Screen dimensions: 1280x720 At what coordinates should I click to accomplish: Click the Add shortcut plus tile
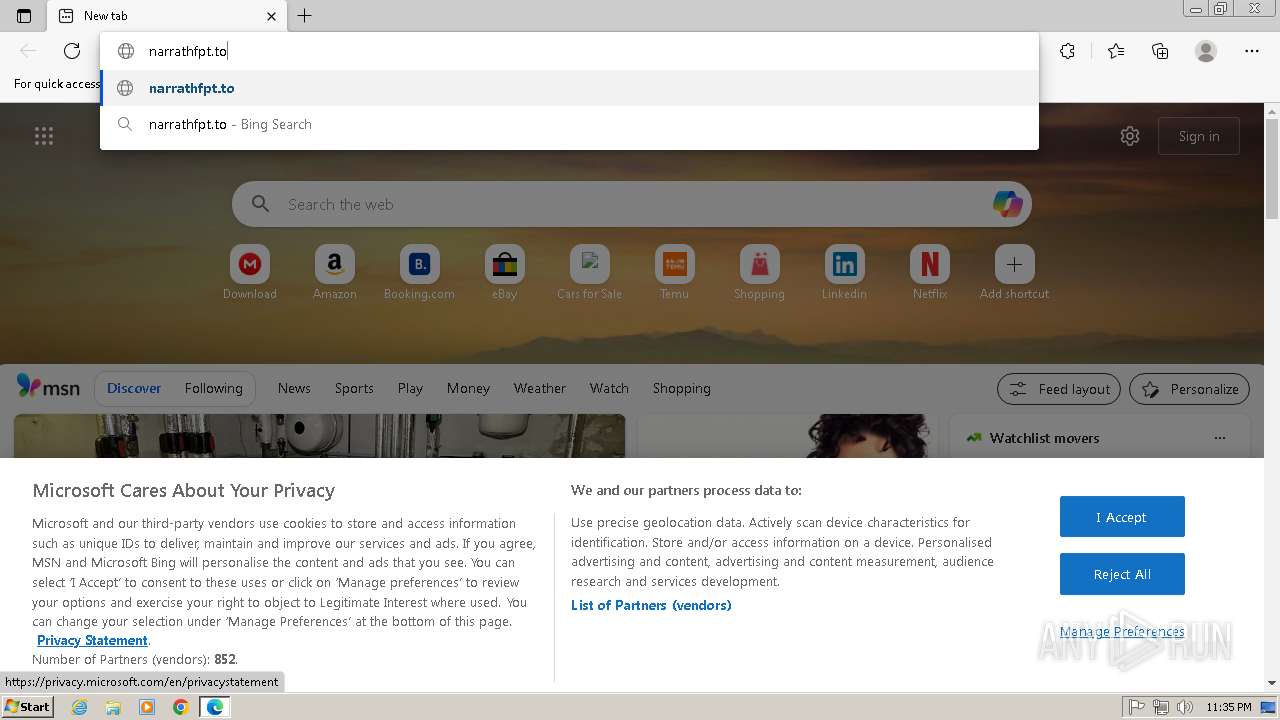coord(1014,273)
